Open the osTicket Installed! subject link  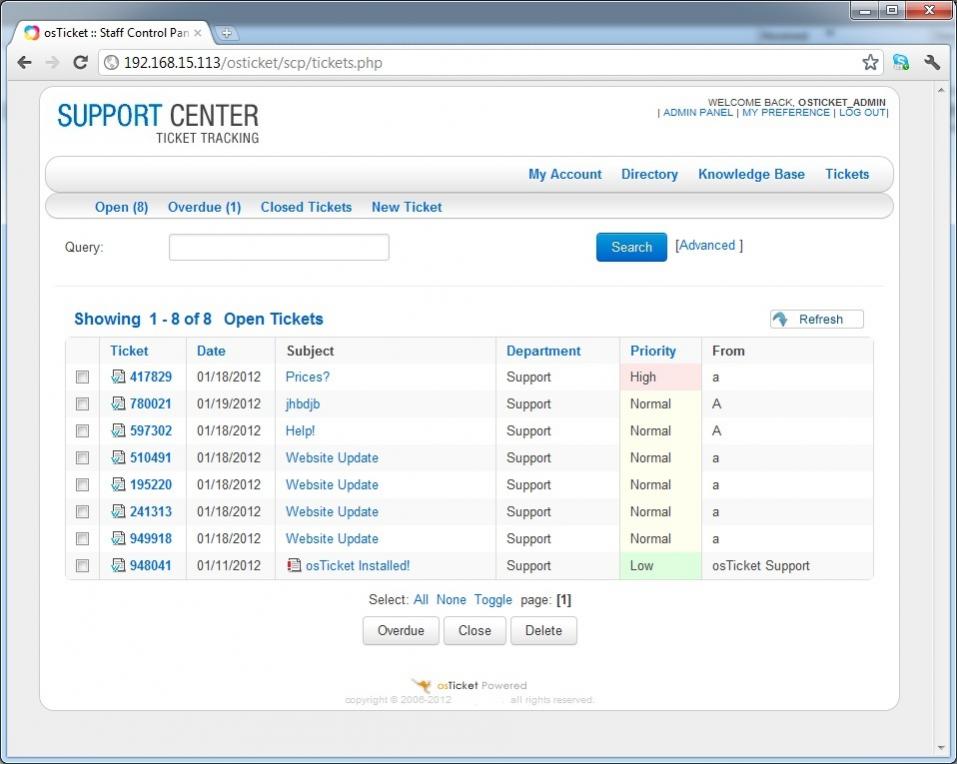coord(358,566)
